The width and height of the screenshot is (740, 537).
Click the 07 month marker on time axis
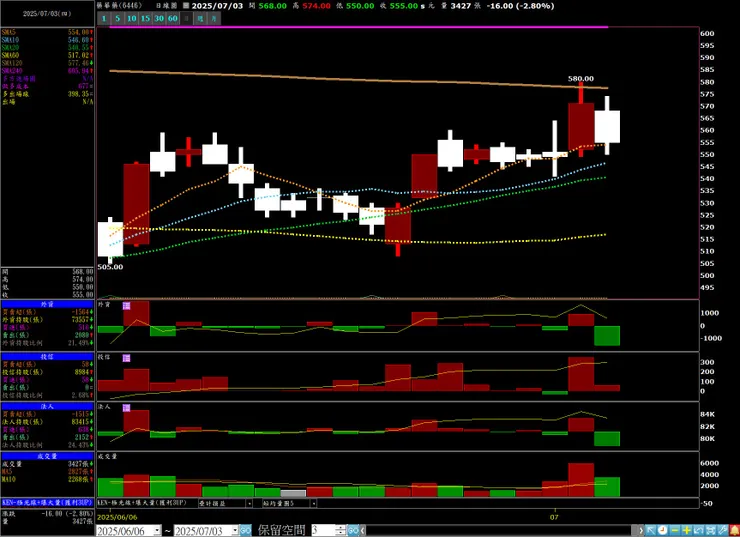[554, 517]
